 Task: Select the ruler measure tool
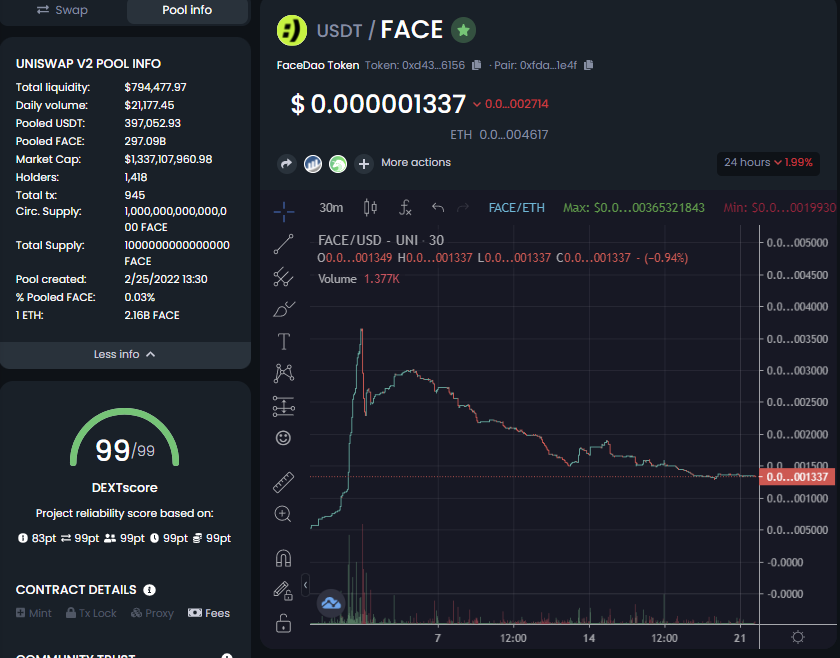283,482
